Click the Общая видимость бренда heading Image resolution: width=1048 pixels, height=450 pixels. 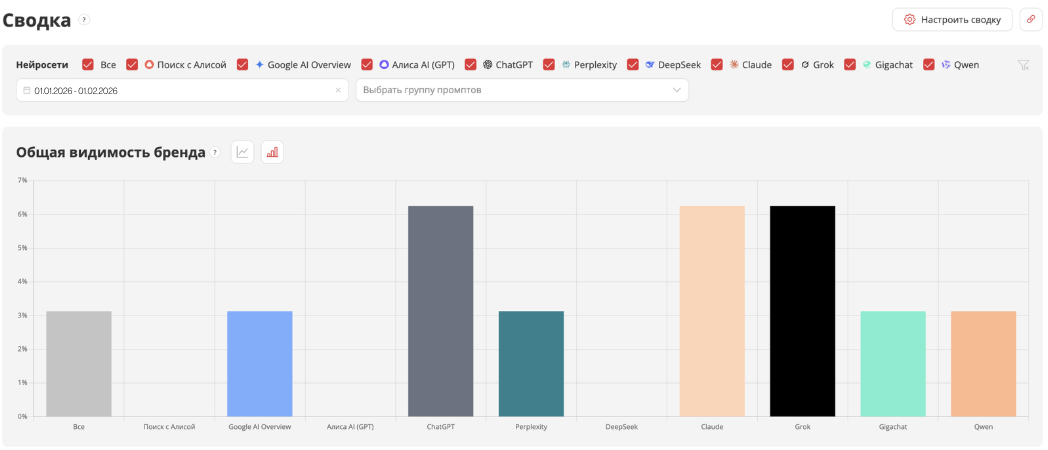[111, 152]
